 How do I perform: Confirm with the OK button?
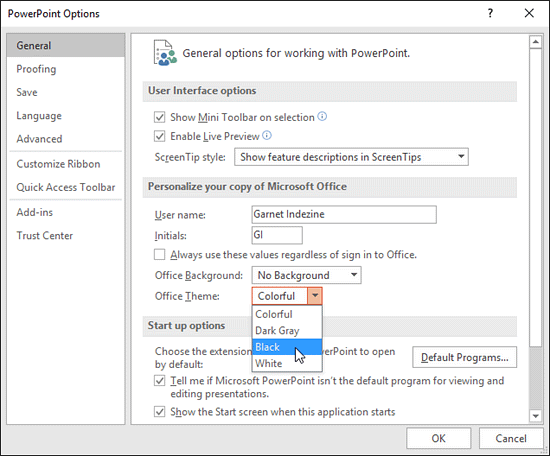coord(438,438)
